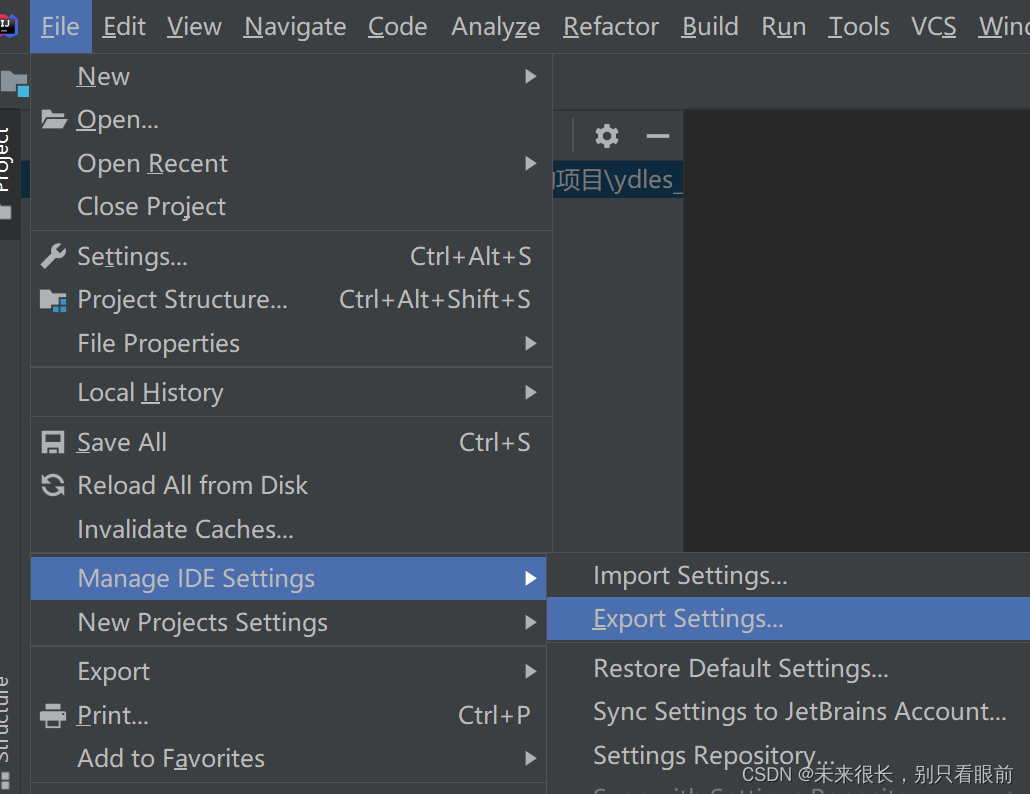Open the View menu

194,26
